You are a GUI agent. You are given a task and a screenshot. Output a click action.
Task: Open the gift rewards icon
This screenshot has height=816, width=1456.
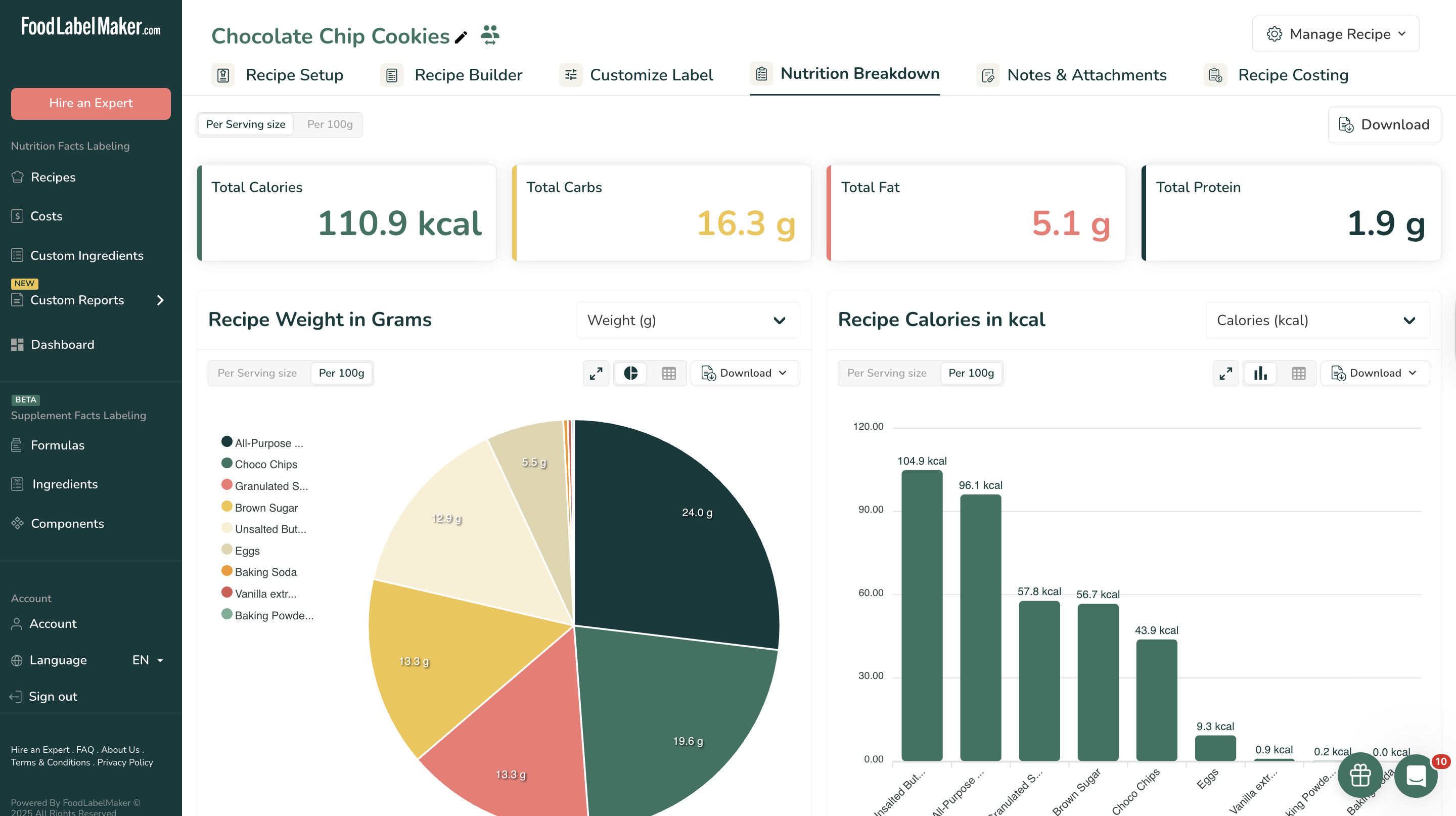point(1360,775)
